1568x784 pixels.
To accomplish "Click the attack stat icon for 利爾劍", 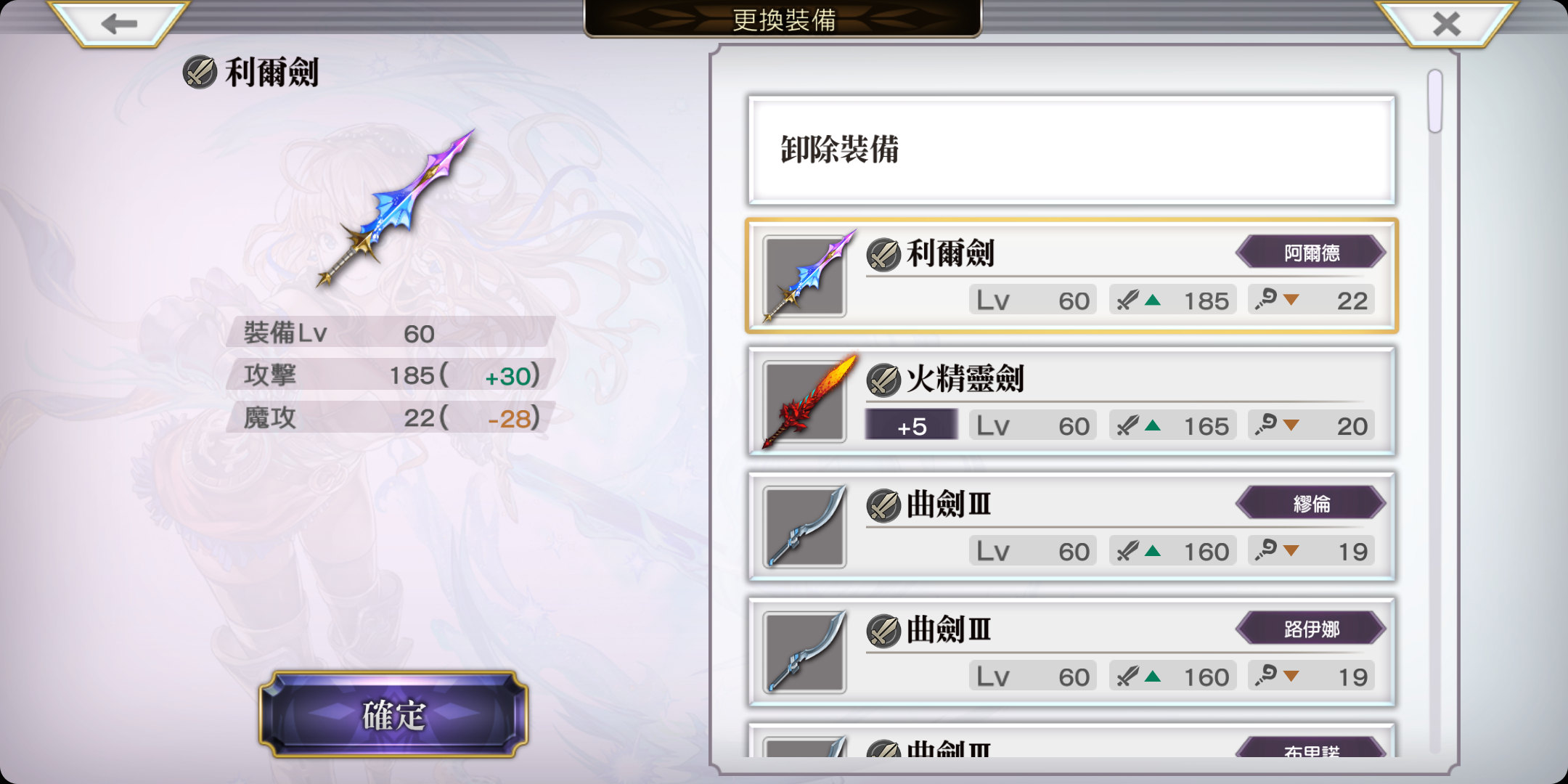I will [x=1127, y=300].
